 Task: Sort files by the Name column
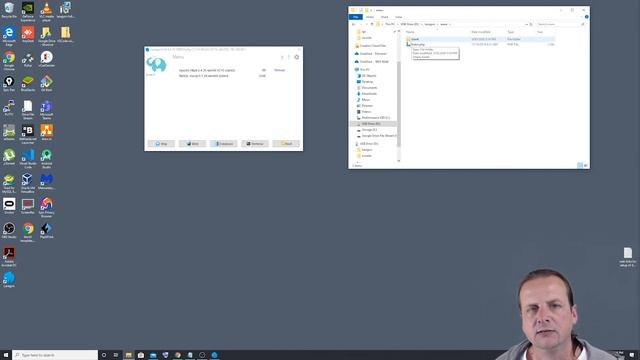click(410, 32)
